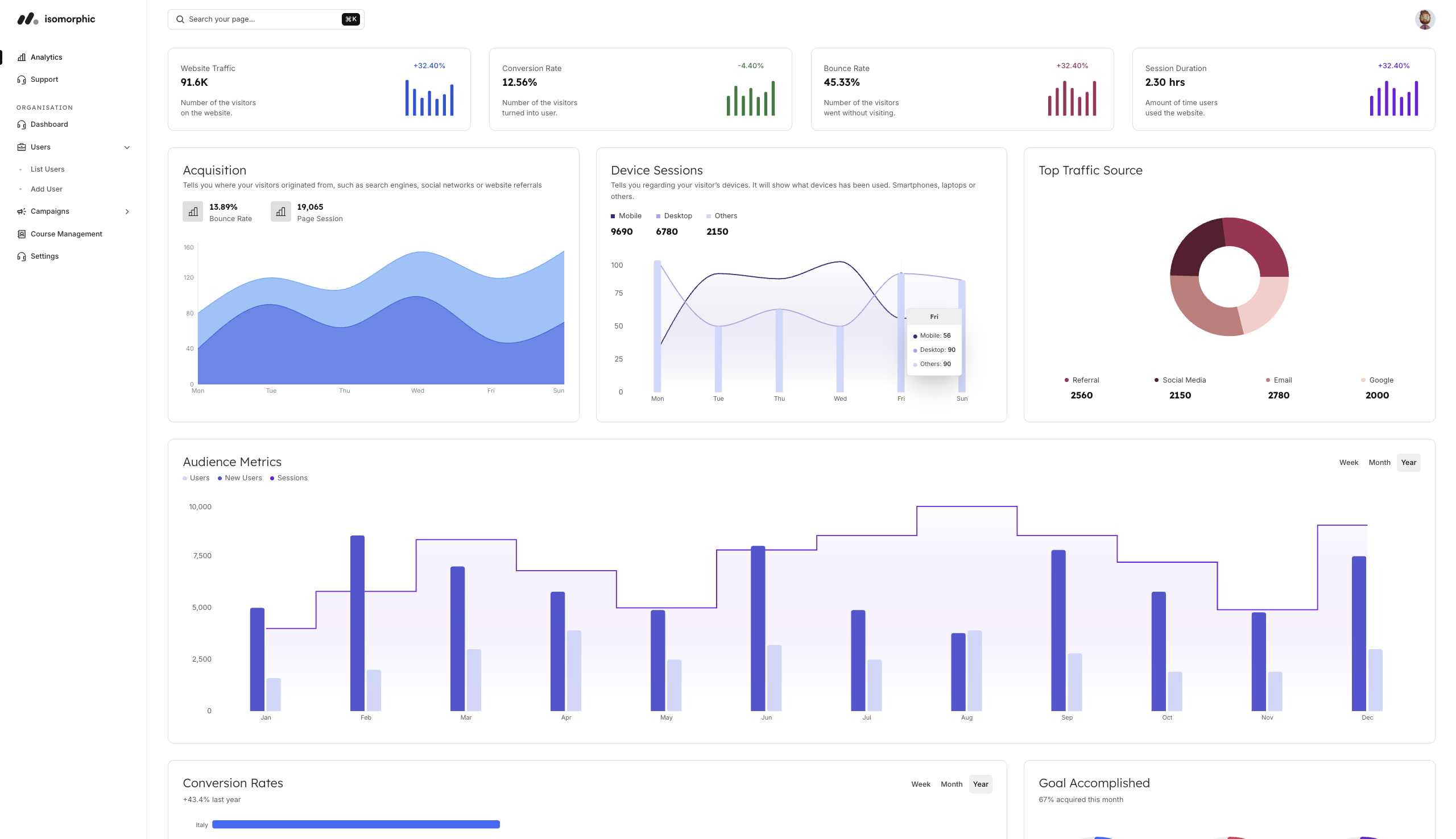
Task: Expand the Campaigns submenu arrow
Action: pyautogui.click(x=127, y=211)
